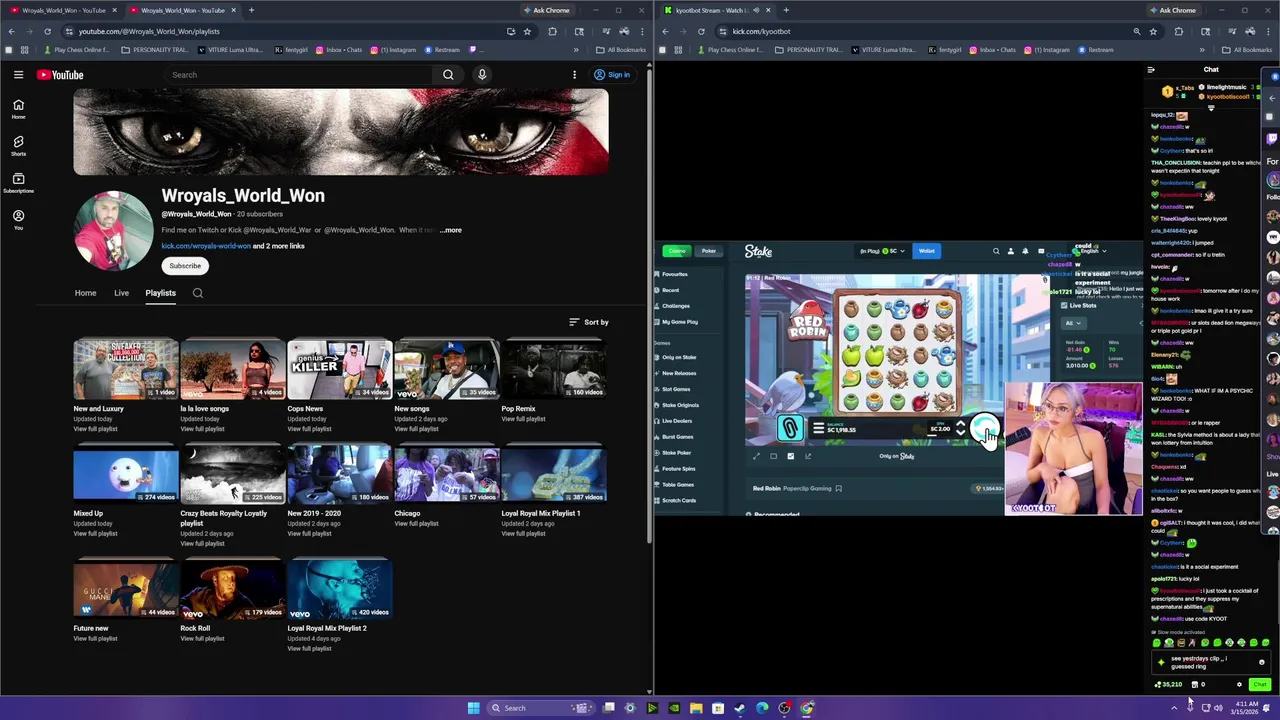This screenshot has height=720, width=1280.
Task: Open the Stake English language dropdown
Action: [1090, 251]
